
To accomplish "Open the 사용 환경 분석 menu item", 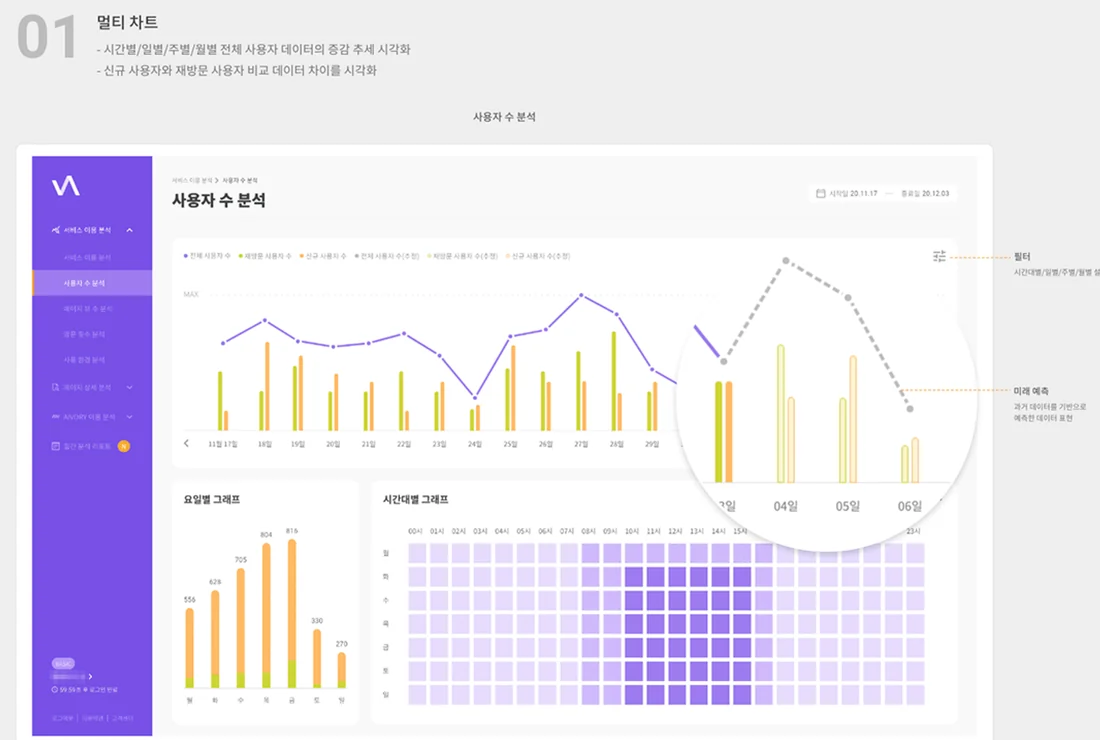I will click(x=84, y=360).
